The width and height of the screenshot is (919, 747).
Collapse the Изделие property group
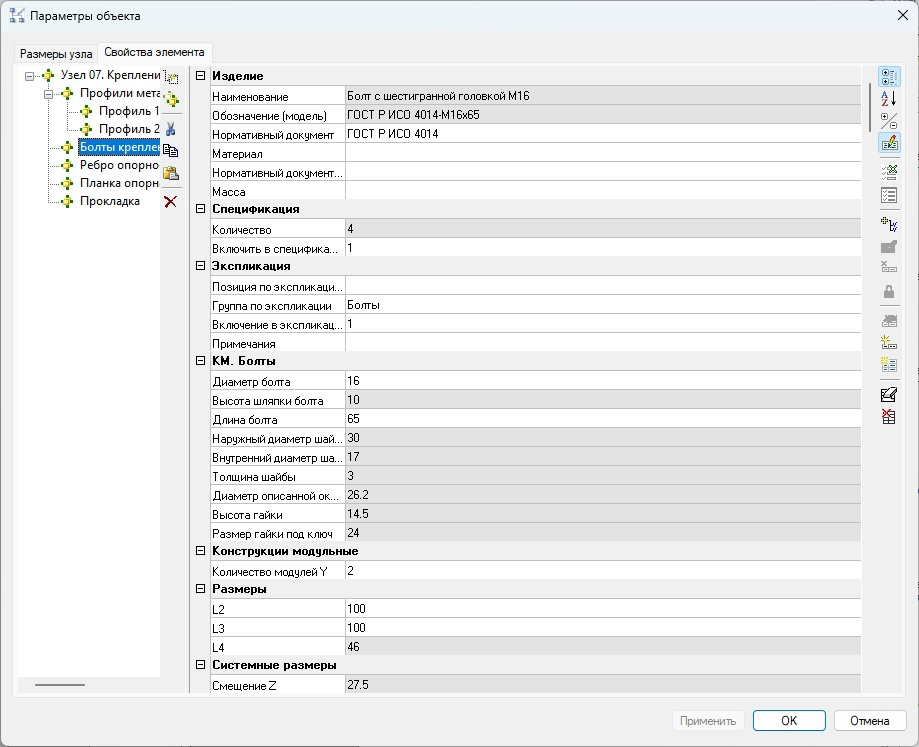(x=200, y=76)
